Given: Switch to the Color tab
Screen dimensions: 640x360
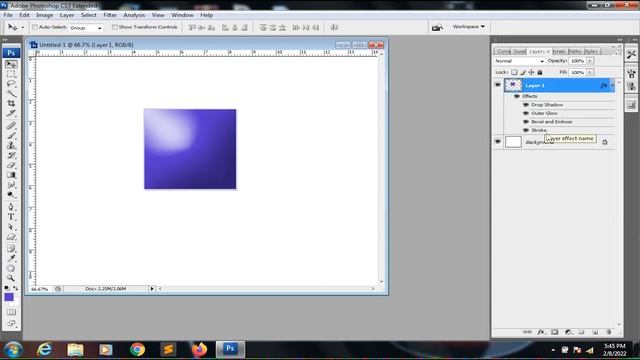Looking at the screenshot, I should [504, 51].
